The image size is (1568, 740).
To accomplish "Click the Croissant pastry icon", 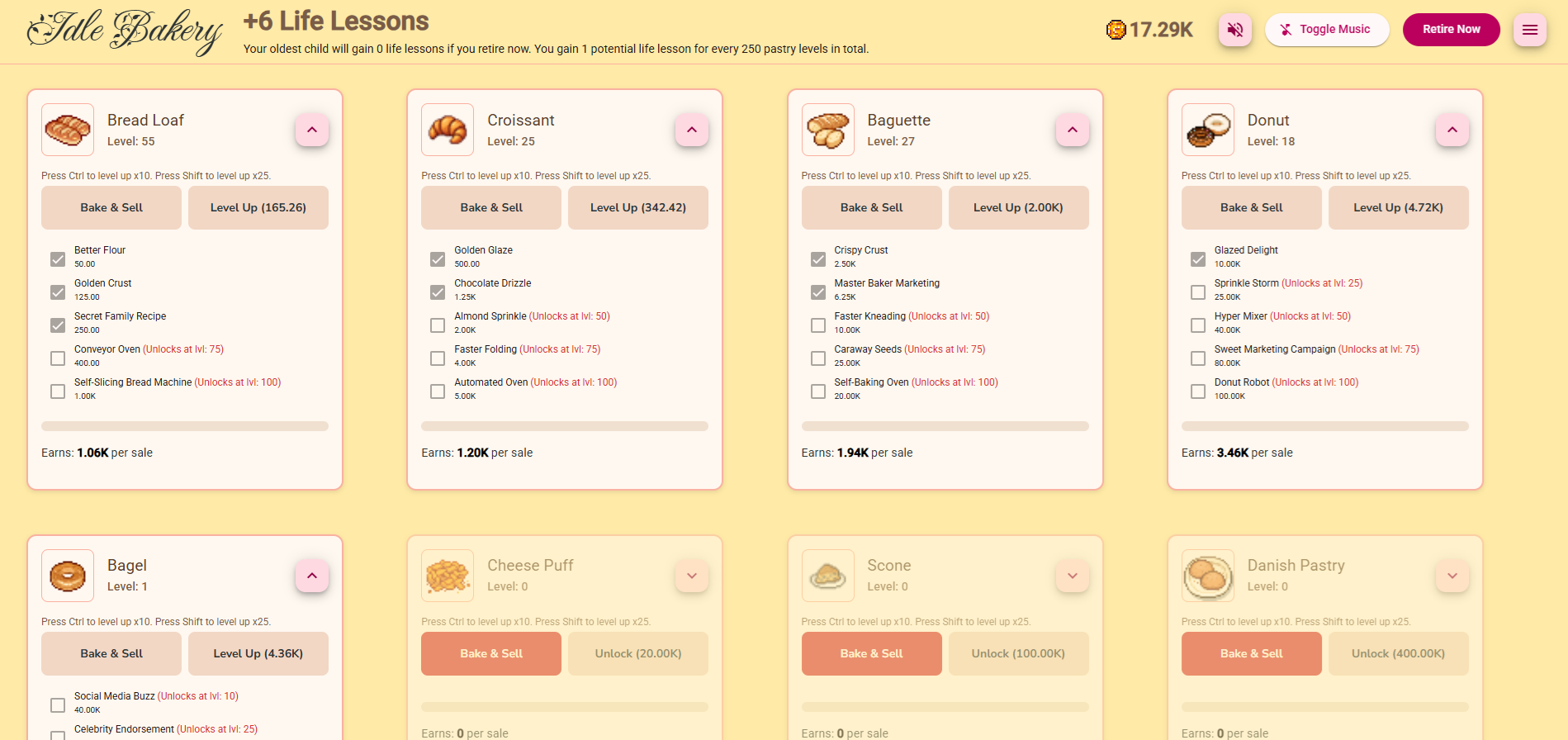I will point(447,130).
